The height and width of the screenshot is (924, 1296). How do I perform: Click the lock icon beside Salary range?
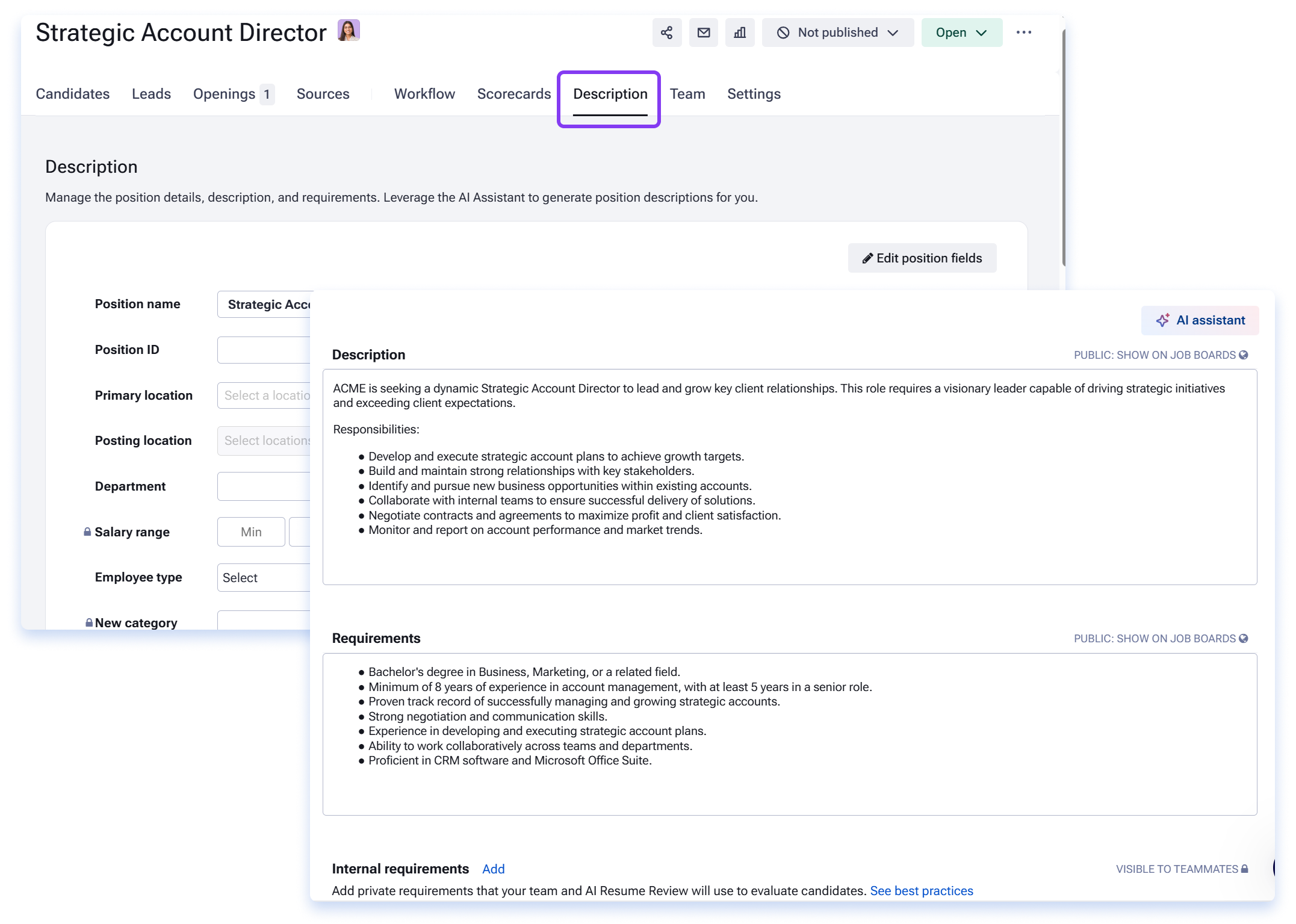[x=87, y=532]
